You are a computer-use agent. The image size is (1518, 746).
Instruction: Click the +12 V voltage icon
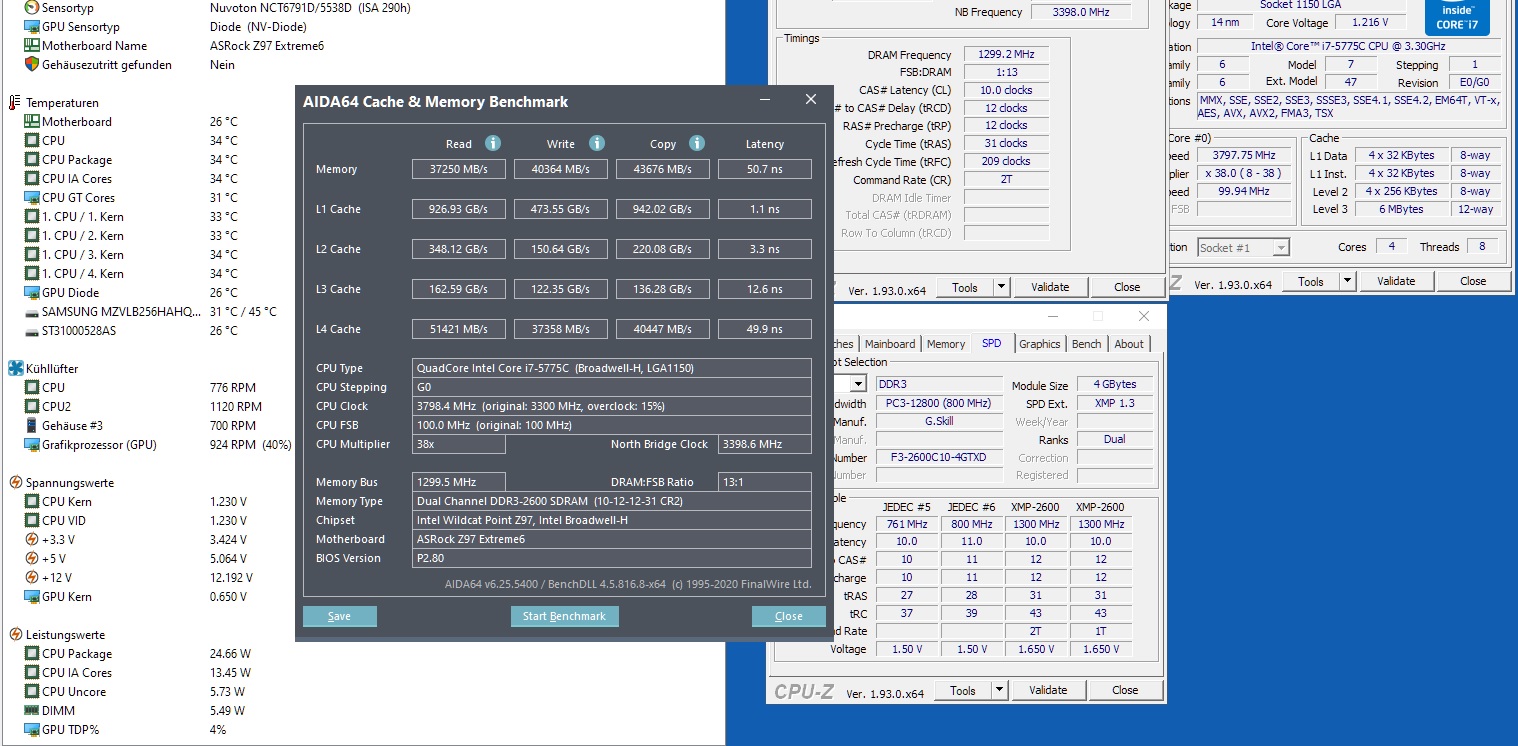point(32,577)
